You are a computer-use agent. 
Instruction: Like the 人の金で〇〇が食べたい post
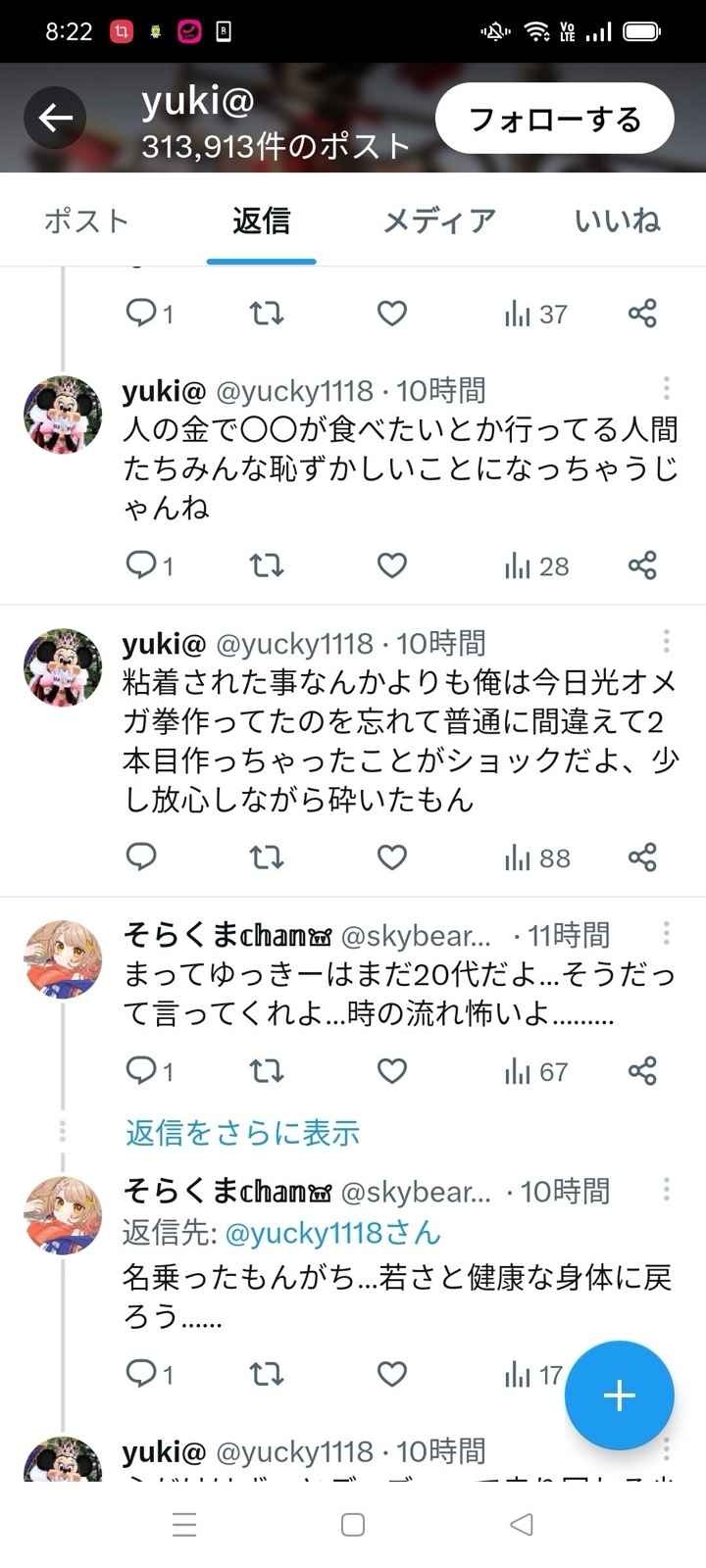pos(391,565)
